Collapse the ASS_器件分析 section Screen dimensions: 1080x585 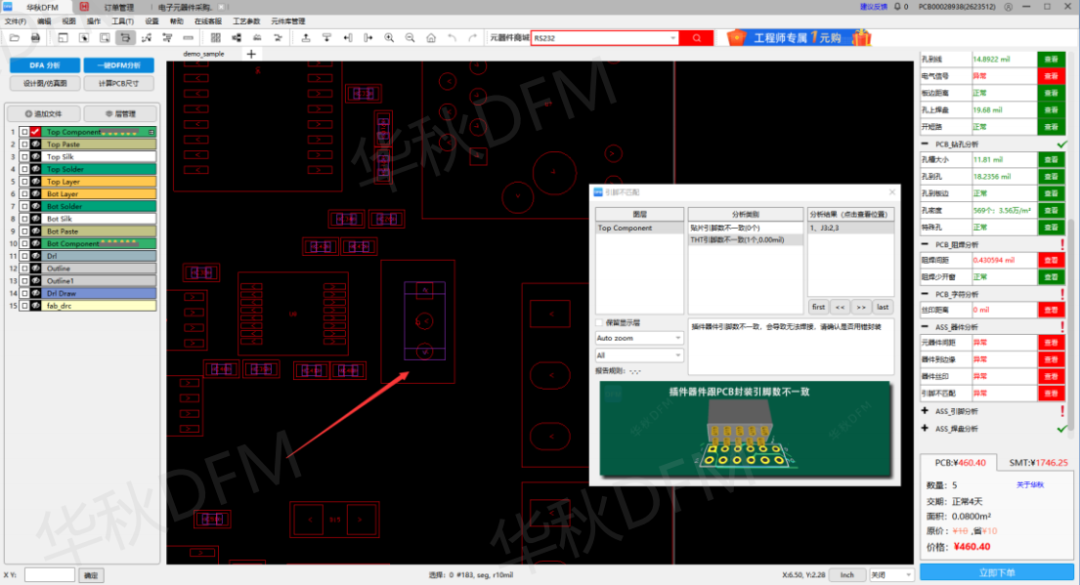point(924,327)
